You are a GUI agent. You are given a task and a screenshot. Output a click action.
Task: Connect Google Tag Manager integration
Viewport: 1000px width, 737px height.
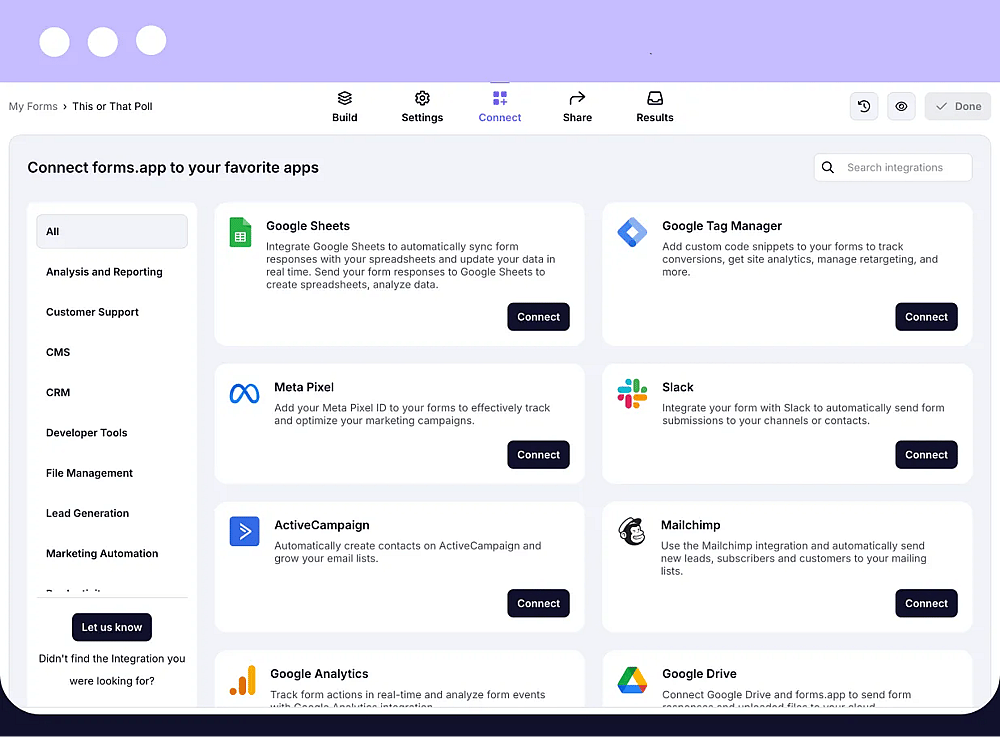pyautogui.click(x=926, y=317)
